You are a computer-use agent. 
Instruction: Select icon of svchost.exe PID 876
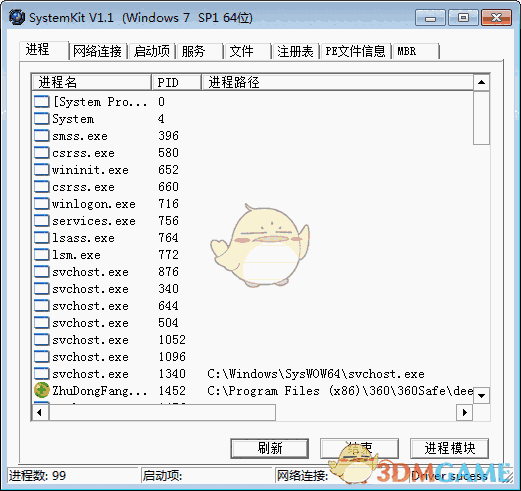click(x=42, y=272)
